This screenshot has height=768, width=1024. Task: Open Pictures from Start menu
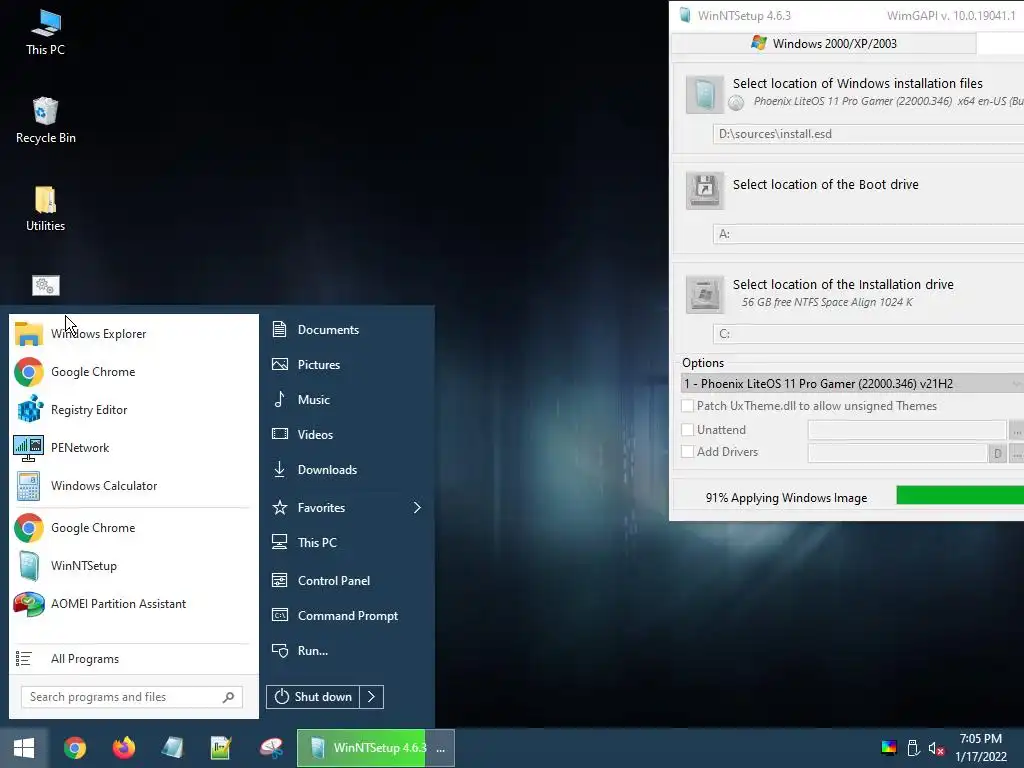pyautogui.click(x=346, y=364)
